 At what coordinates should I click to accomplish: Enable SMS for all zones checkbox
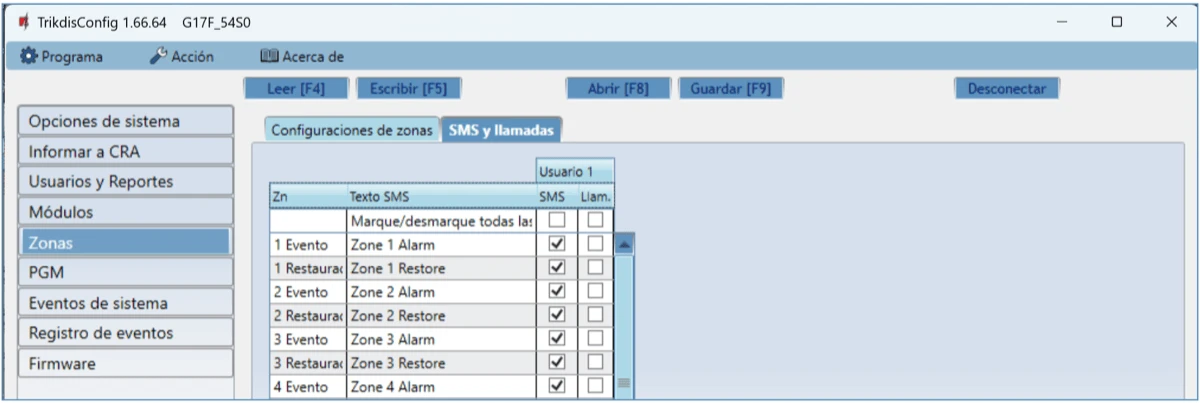(x=558, y=219)
